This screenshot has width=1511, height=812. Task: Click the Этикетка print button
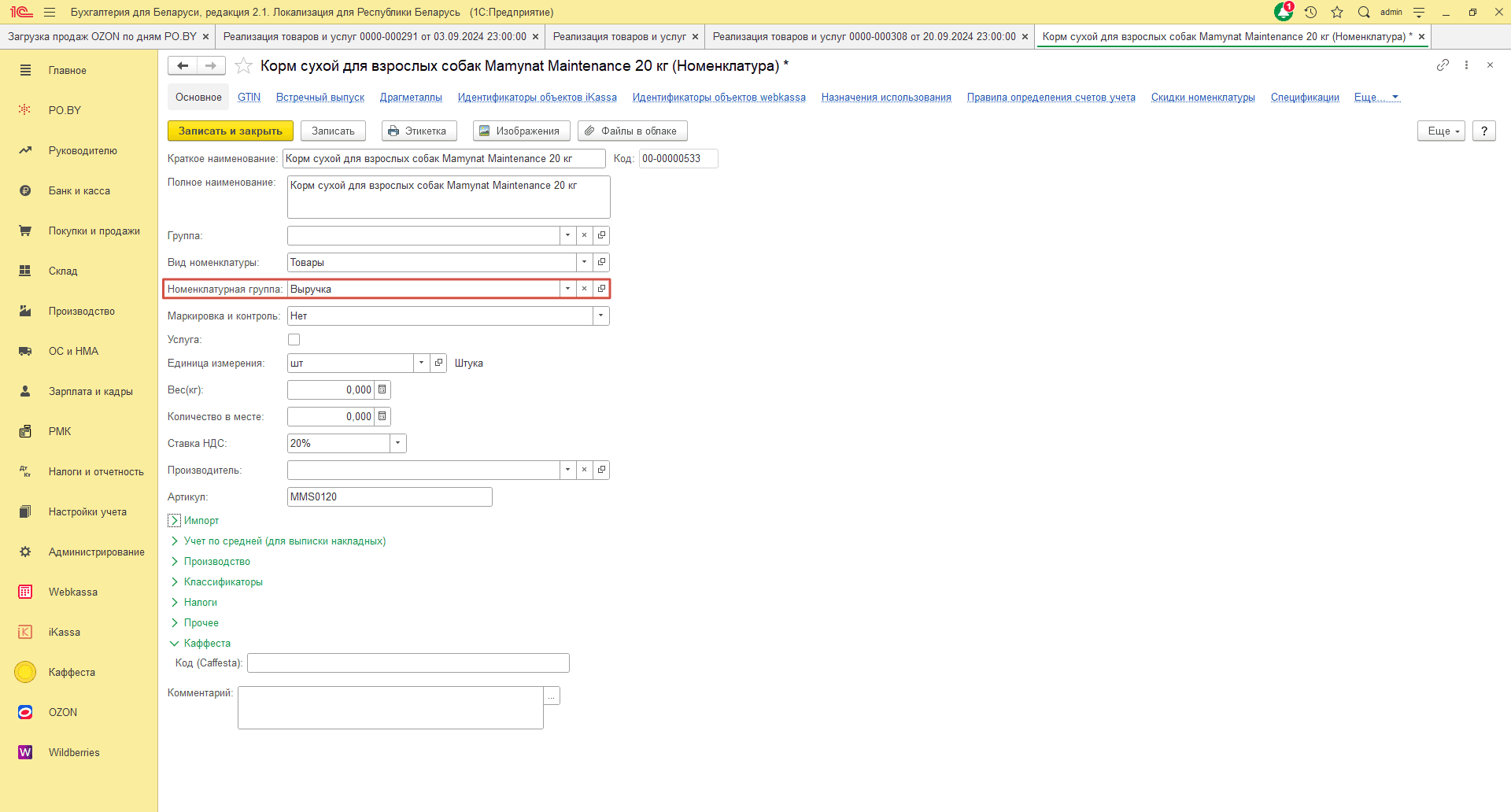pyautogui.click(x=418, y=131)
